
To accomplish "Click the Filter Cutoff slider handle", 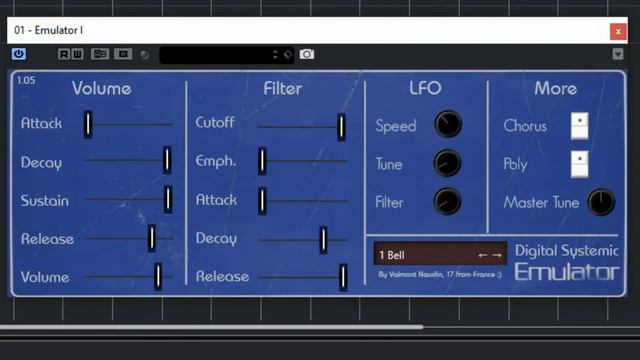I will point(342,127).
